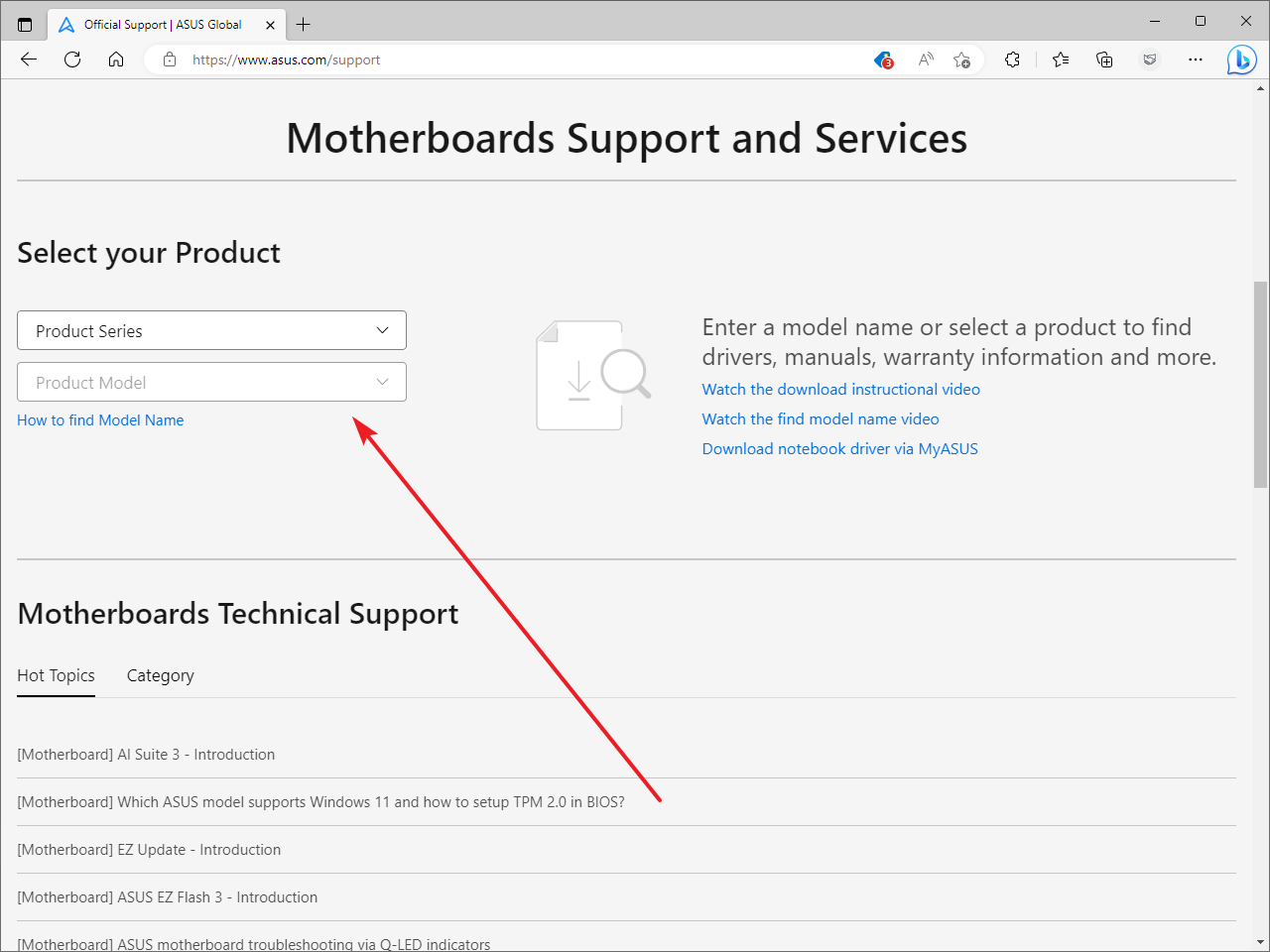The image size is (1270, 952).
Task: Close the Official Support ASUS tab
Action: 270,25
